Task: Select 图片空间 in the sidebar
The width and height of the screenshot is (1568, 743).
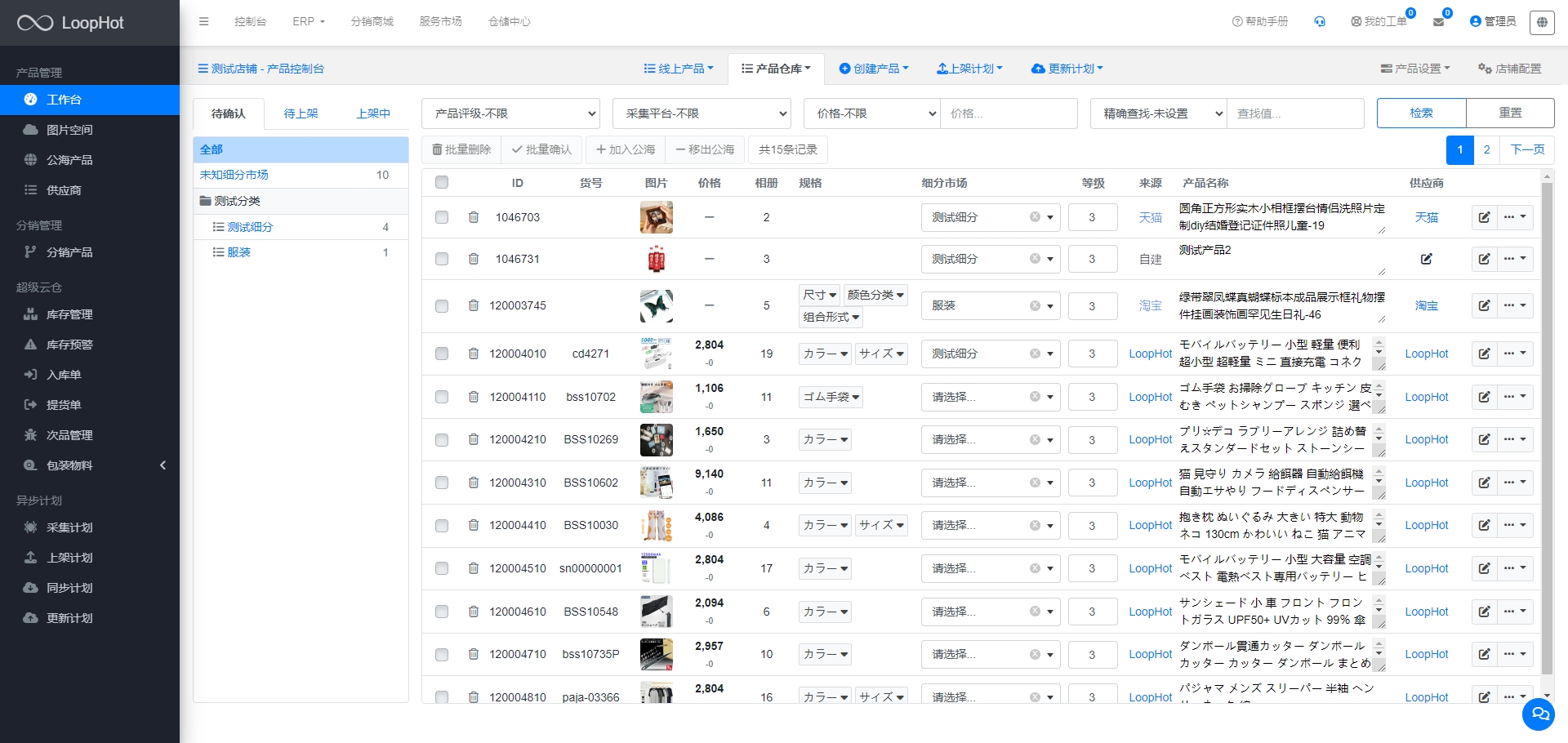Action: coord(69,130)
